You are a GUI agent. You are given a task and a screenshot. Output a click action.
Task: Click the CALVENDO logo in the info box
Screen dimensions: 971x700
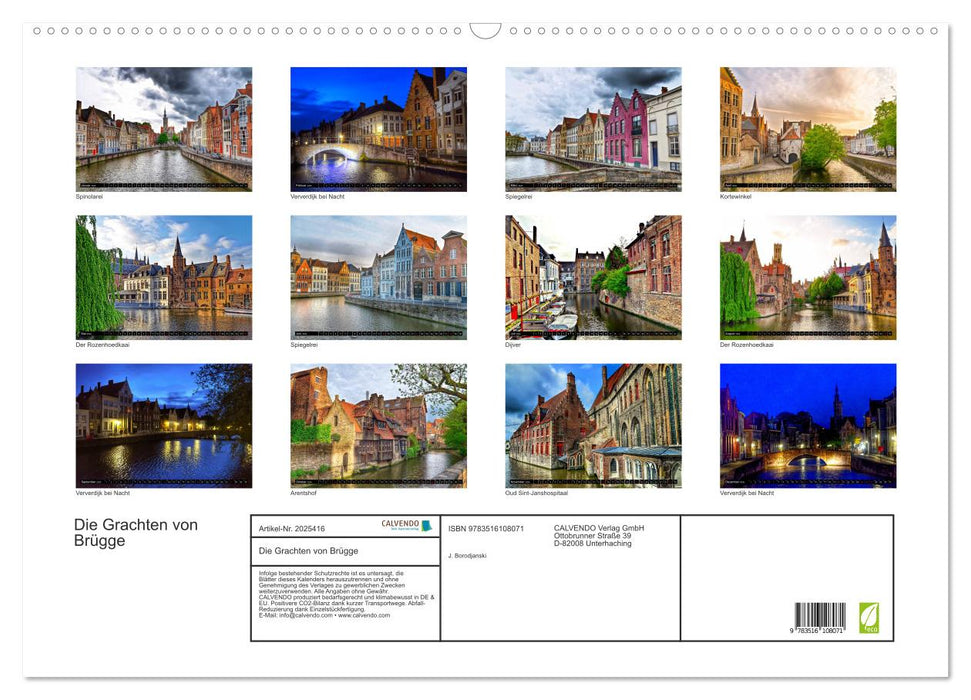tap(406, 525)
